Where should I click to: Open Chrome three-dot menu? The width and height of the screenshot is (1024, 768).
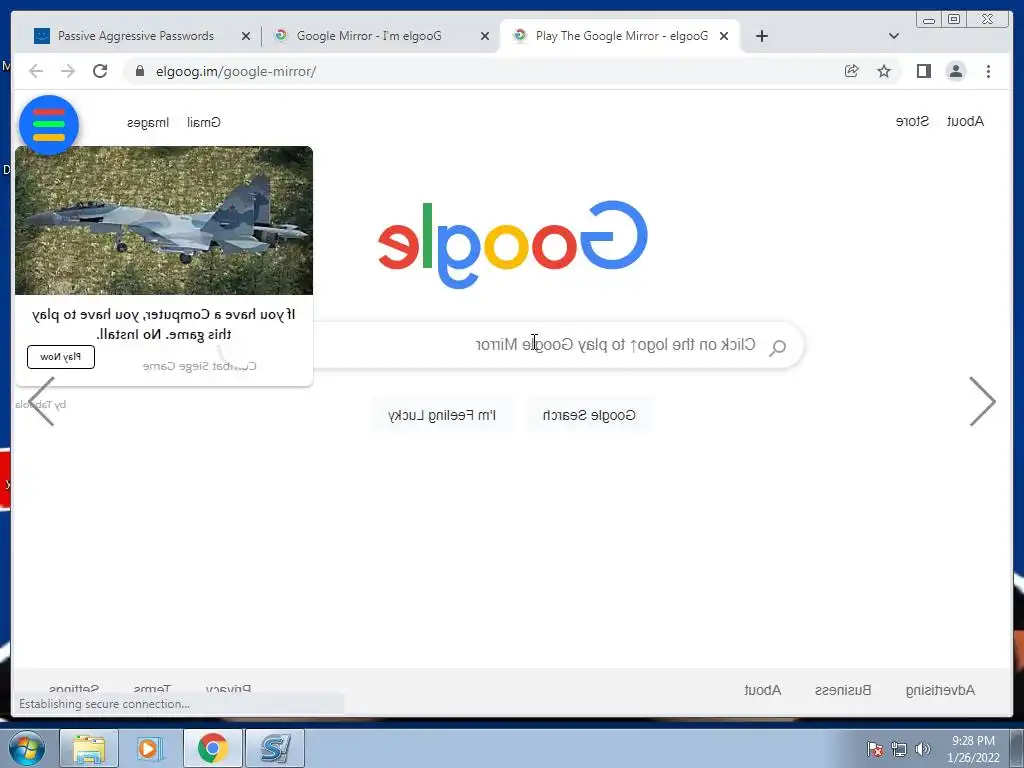point(988,71)
